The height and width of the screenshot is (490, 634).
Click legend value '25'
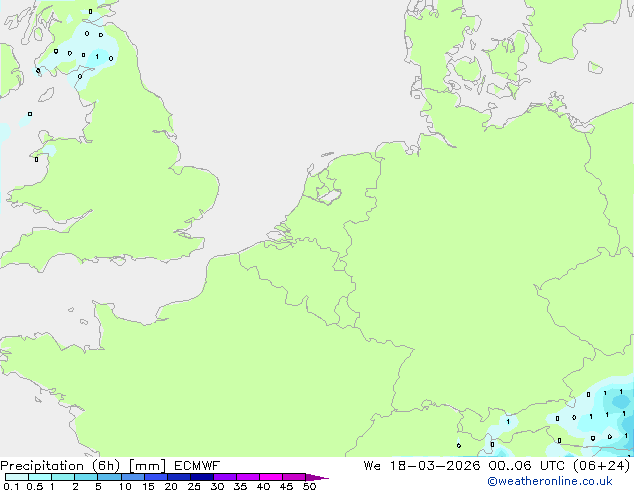point(194,486)
